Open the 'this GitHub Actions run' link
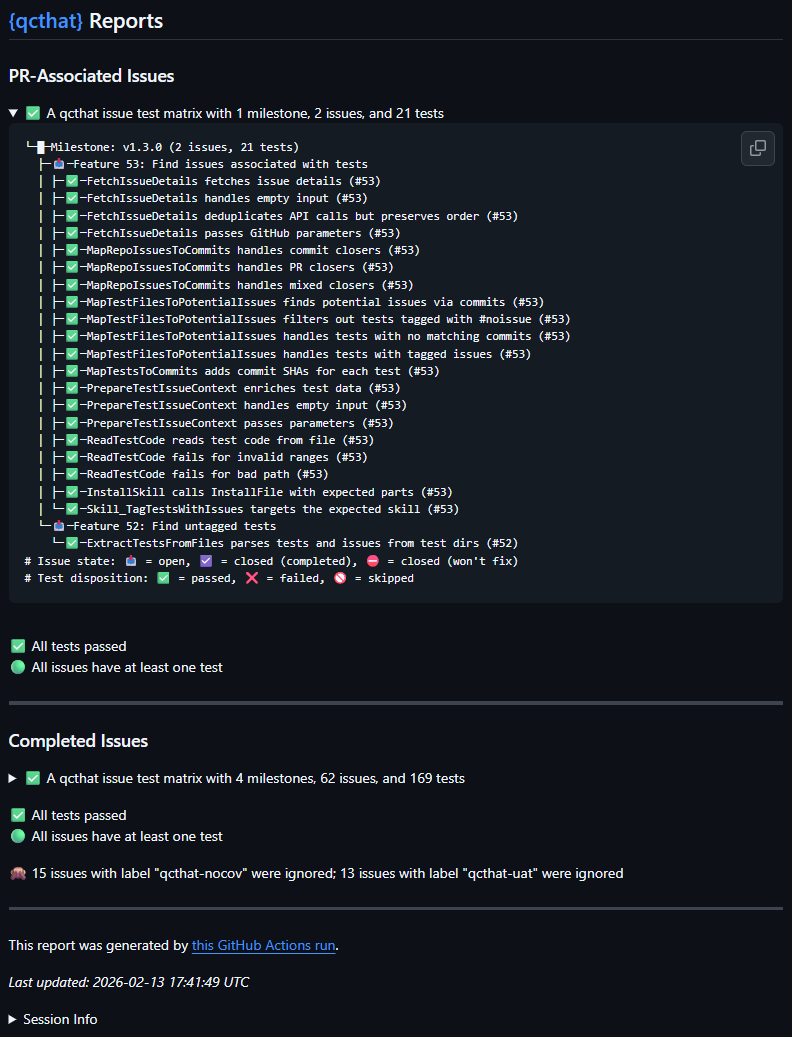This screenshot has height=1037, width=792. coord(263,945)
